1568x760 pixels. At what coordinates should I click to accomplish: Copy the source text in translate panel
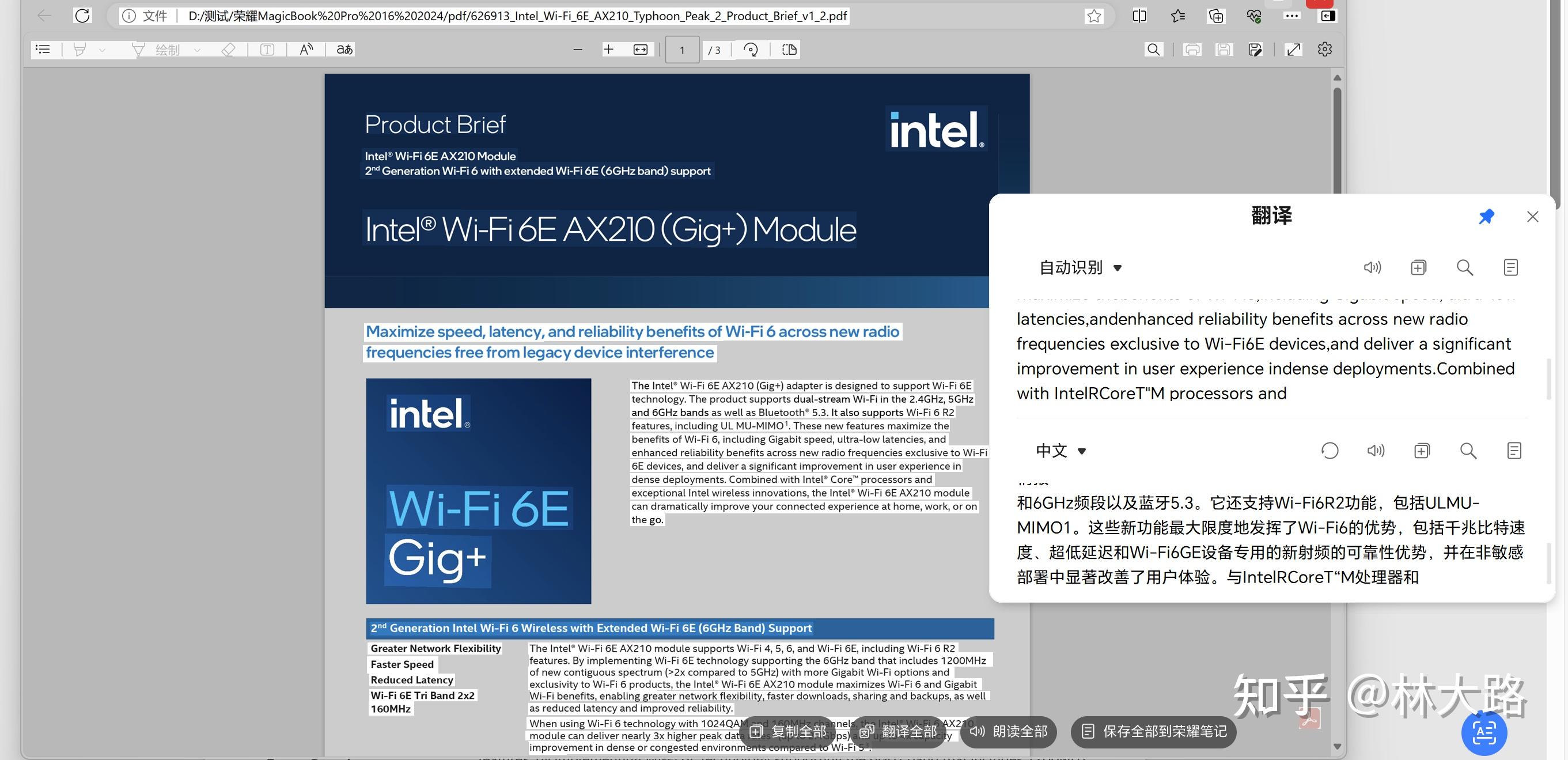(1418, 267)
